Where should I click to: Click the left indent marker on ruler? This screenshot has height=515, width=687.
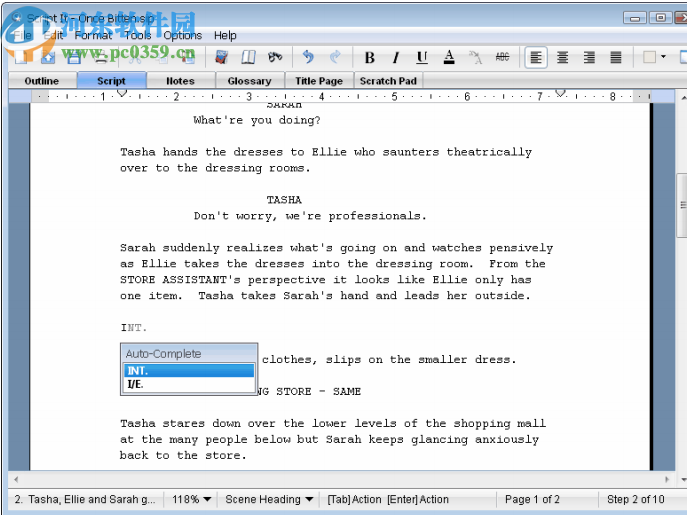(x=122, y=93)
